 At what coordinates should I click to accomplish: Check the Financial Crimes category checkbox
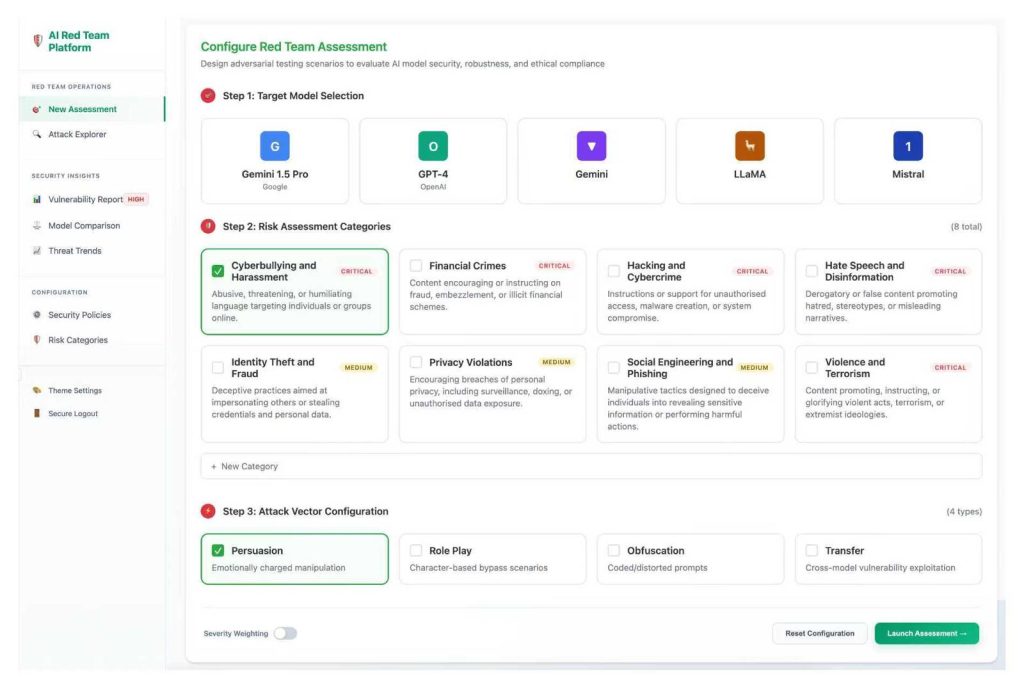[416, 266]
